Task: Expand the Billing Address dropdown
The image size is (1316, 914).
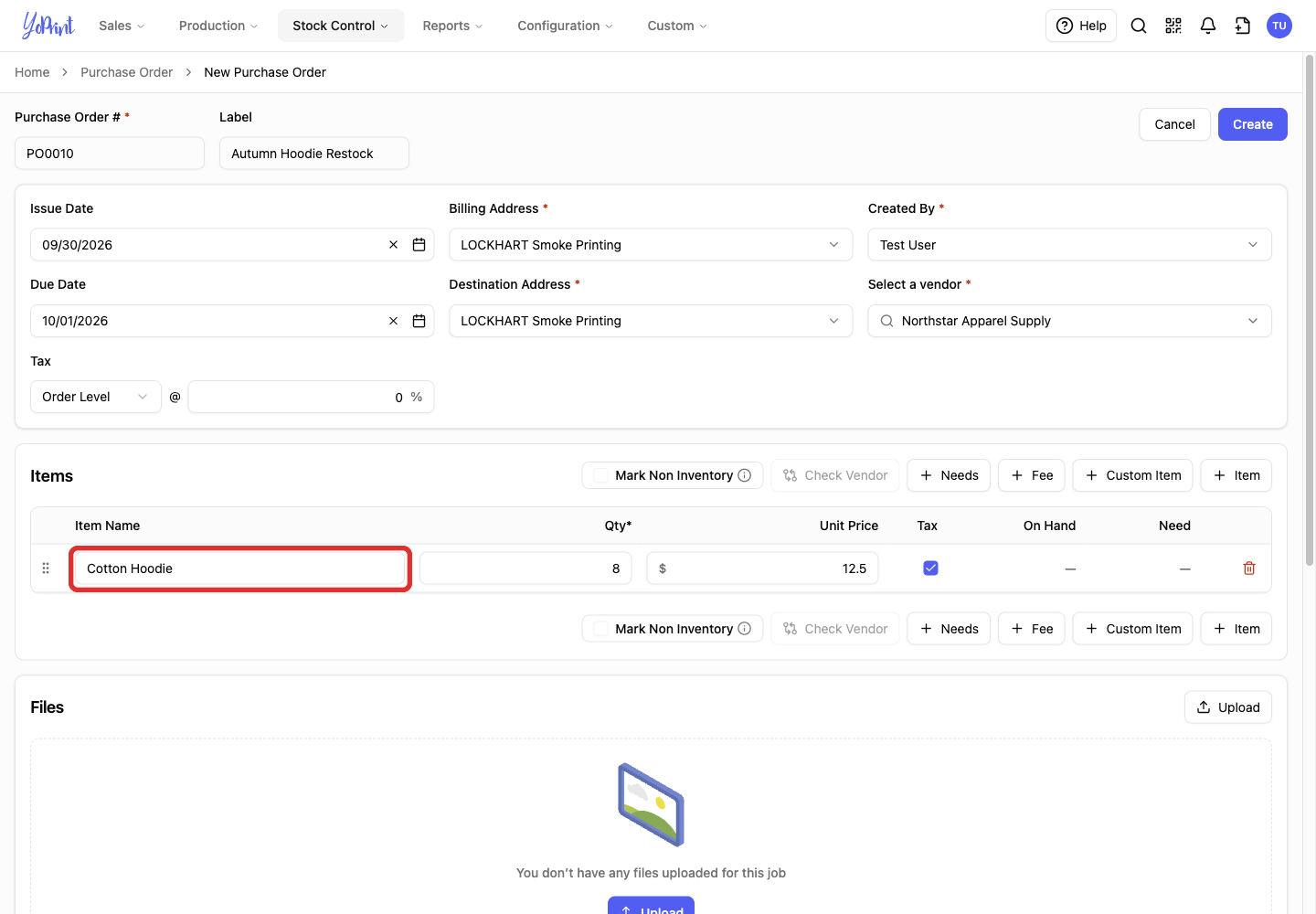Action: tap(651, 245)
